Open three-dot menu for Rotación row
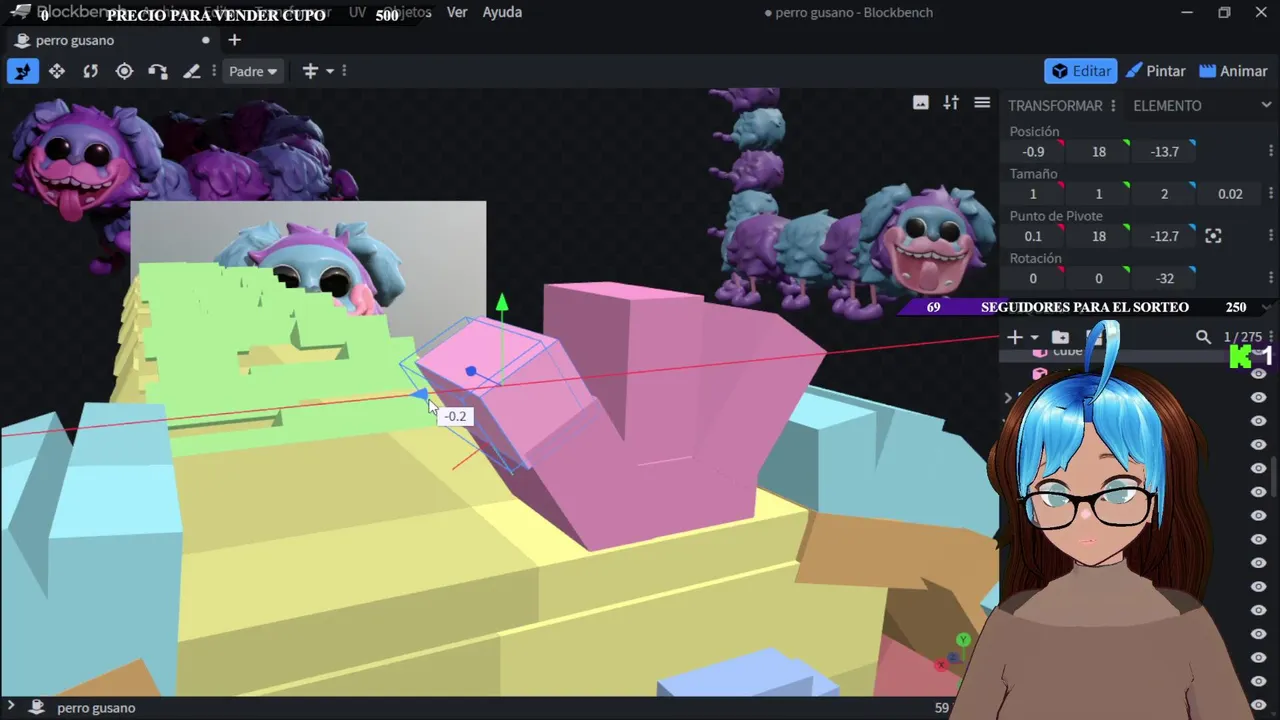 1271,278
